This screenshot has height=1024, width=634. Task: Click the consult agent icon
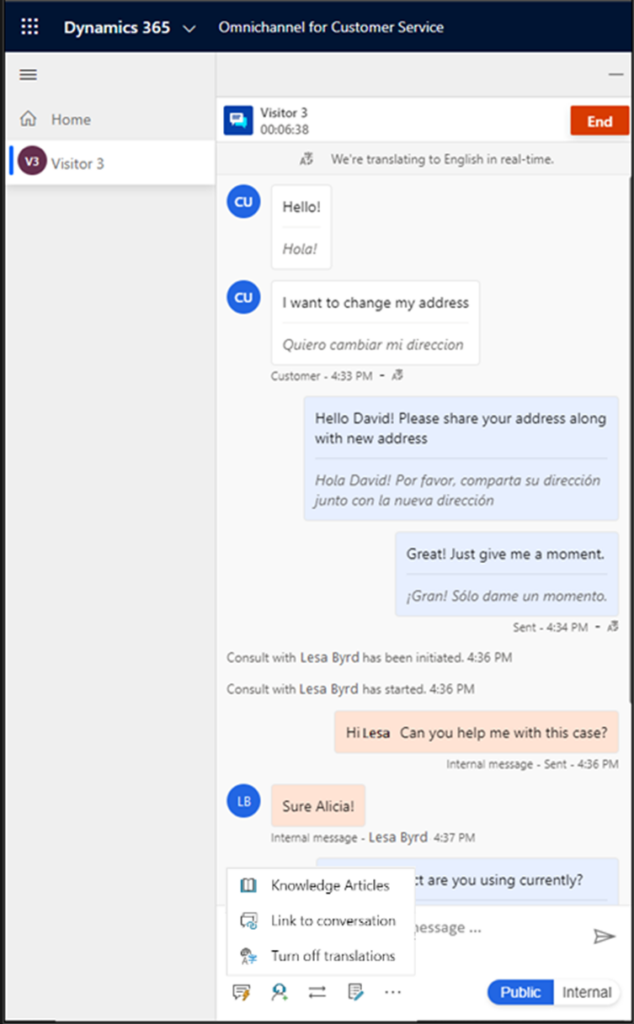[x=279, y=993]
